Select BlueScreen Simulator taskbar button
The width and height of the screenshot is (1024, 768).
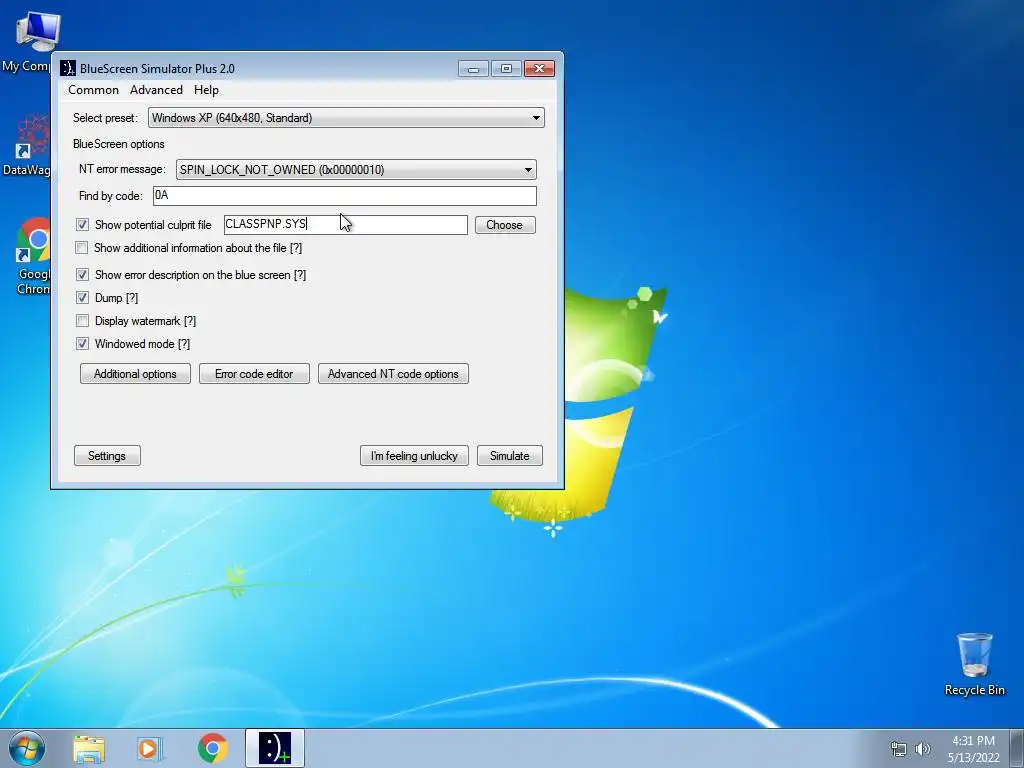click(x=275, y=748)
